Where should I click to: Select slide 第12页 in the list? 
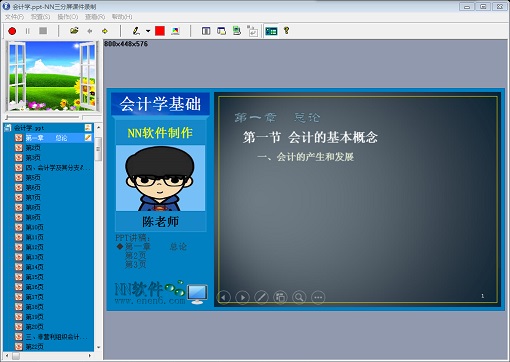point(35,247)
